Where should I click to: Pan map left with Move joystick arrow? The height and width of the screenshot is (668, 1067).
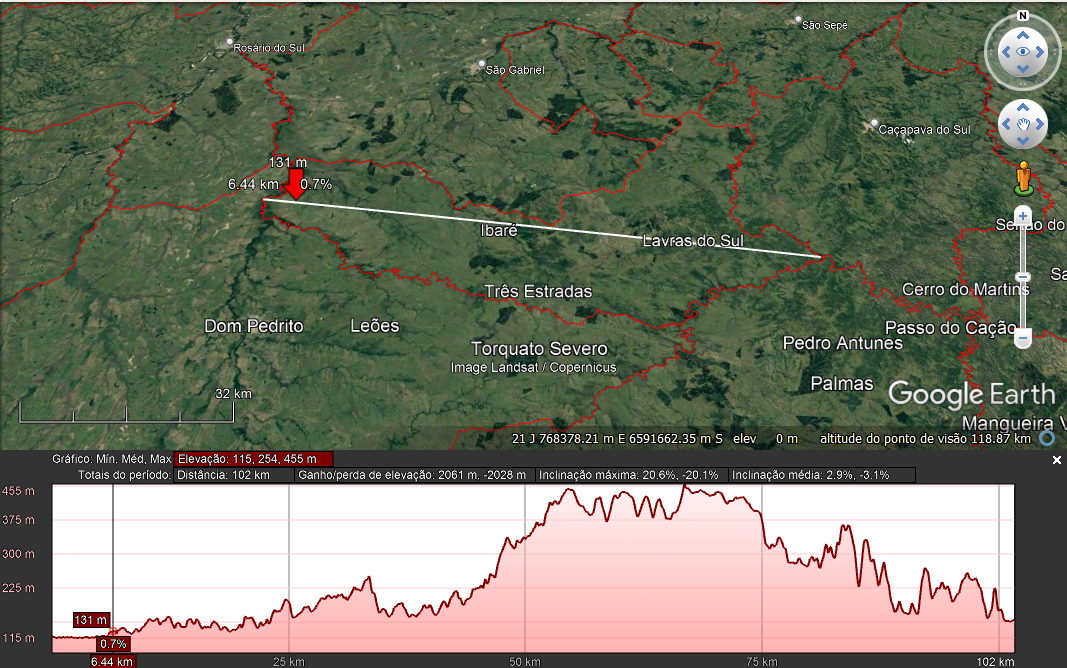tap(1004, 125)
